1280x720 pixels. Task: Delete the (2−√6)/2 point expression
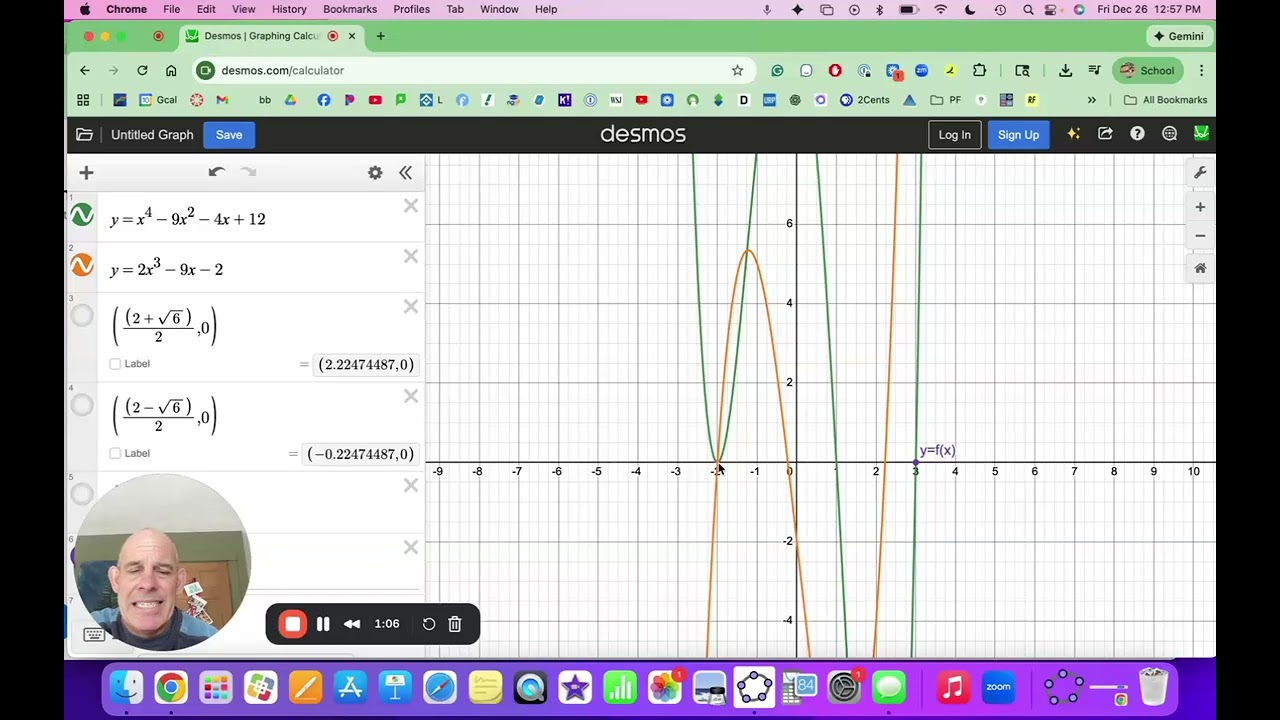tap(410, 396)
